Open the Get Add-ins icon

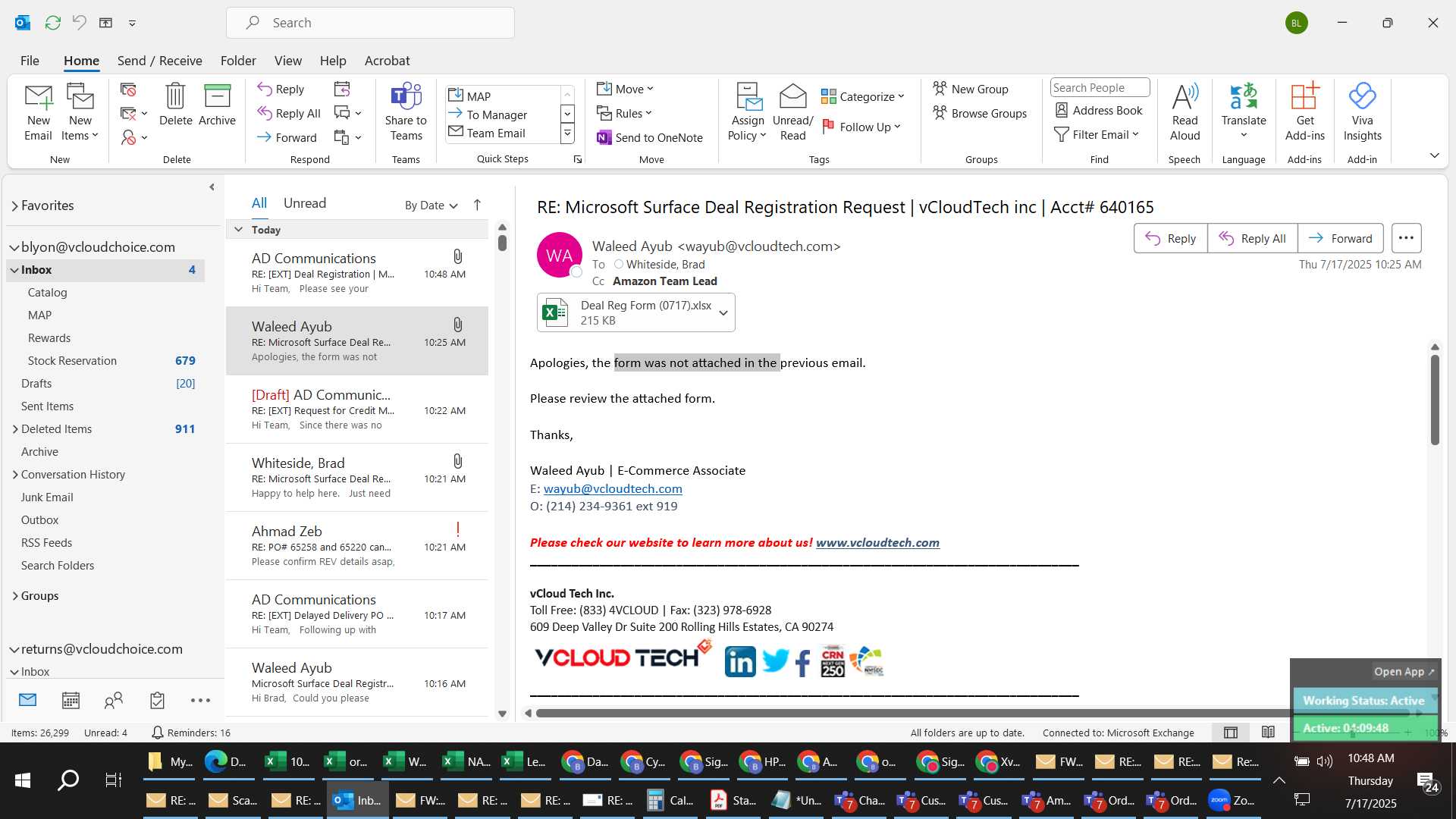click(1304, 112)
